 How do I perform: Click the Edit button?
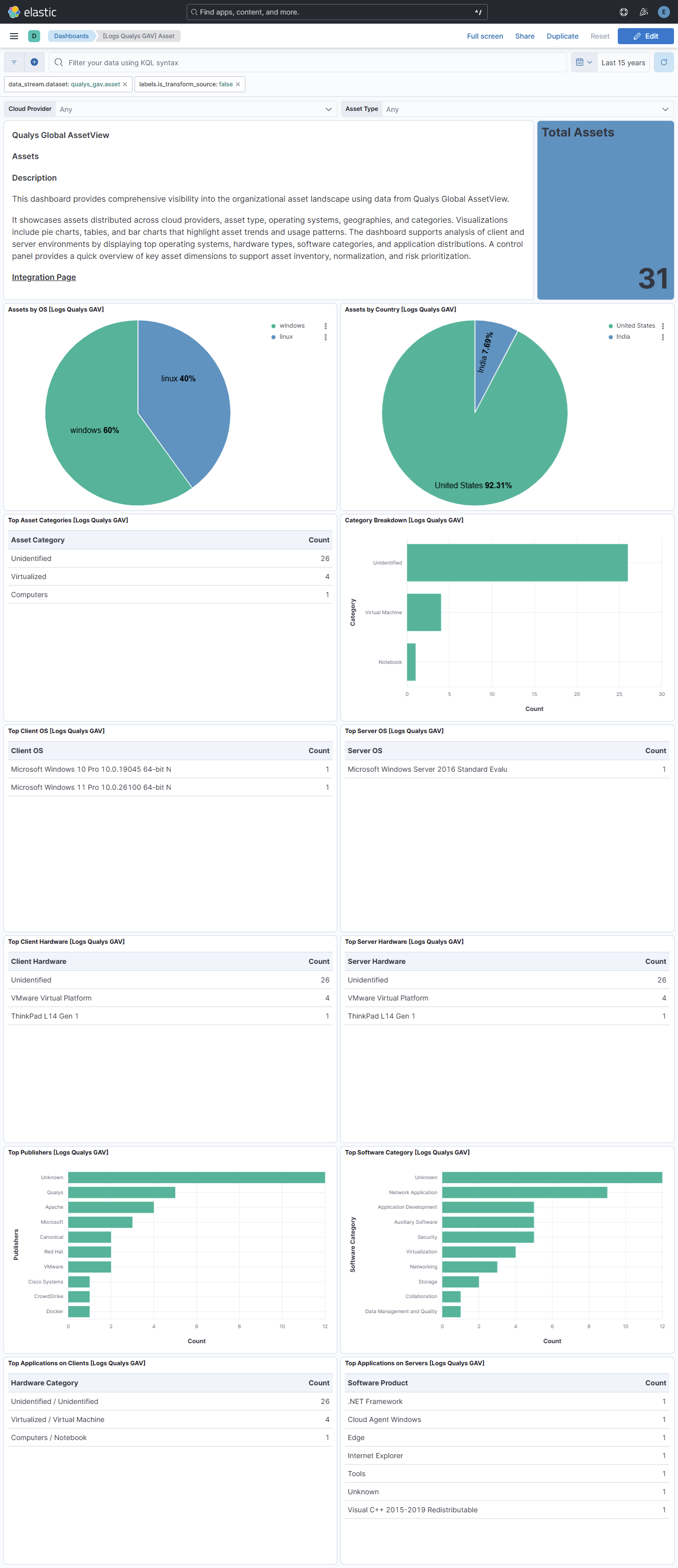tap(645, 36)
